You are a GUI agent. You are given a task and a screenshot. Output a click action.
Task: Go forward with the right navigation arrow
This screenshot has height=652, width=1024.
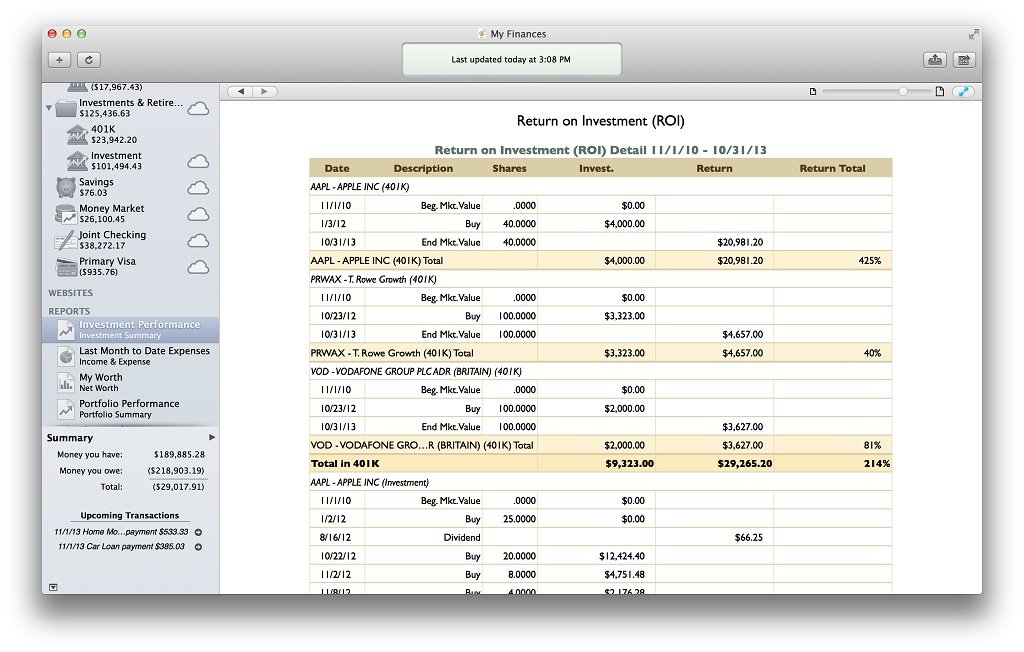click(264, 92)
